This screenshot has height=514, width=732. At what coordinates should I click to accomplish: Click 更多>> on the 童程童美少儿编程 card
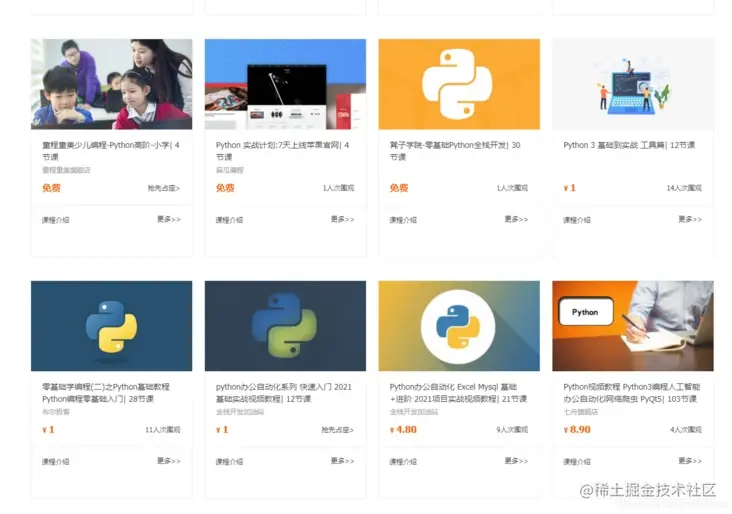click(169, 219)
